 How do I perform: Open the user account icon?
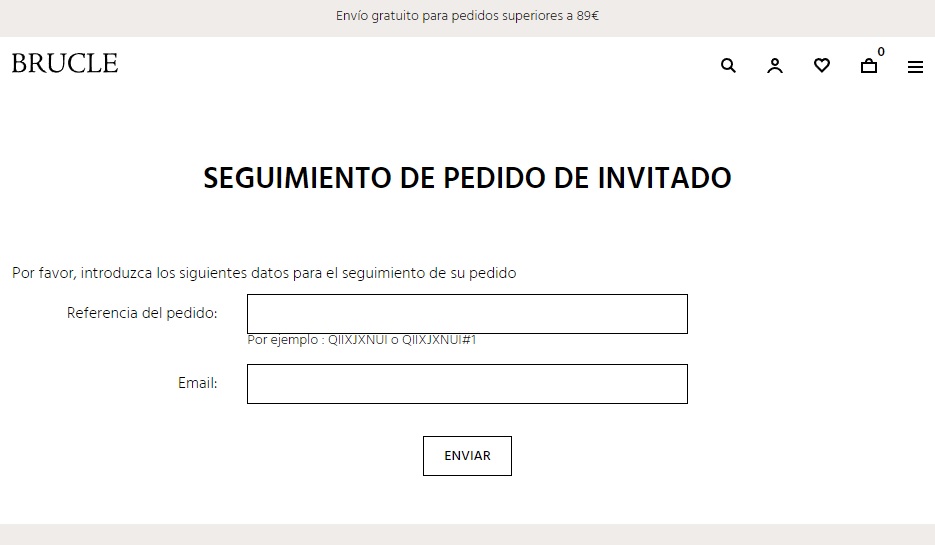775,66
